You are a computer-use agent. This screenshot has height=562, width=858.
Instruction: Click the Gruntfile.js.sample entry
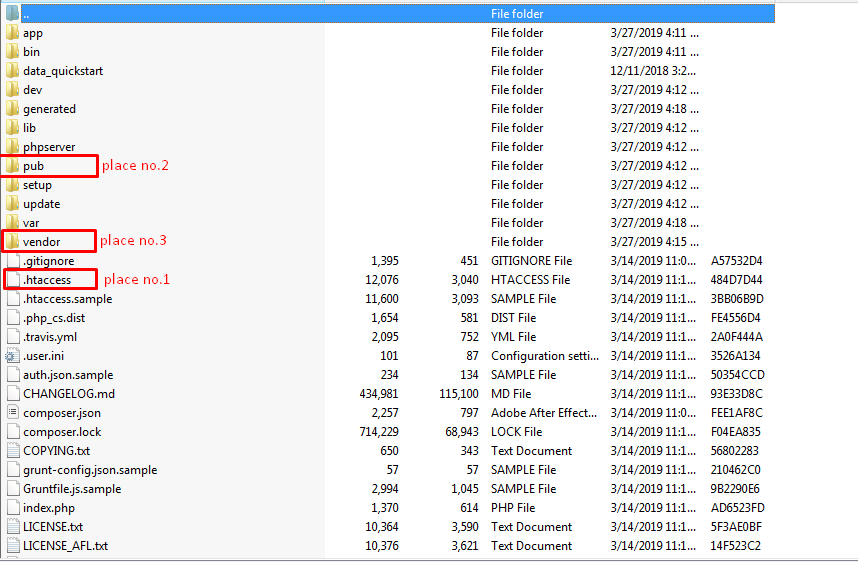pos(72,489)
